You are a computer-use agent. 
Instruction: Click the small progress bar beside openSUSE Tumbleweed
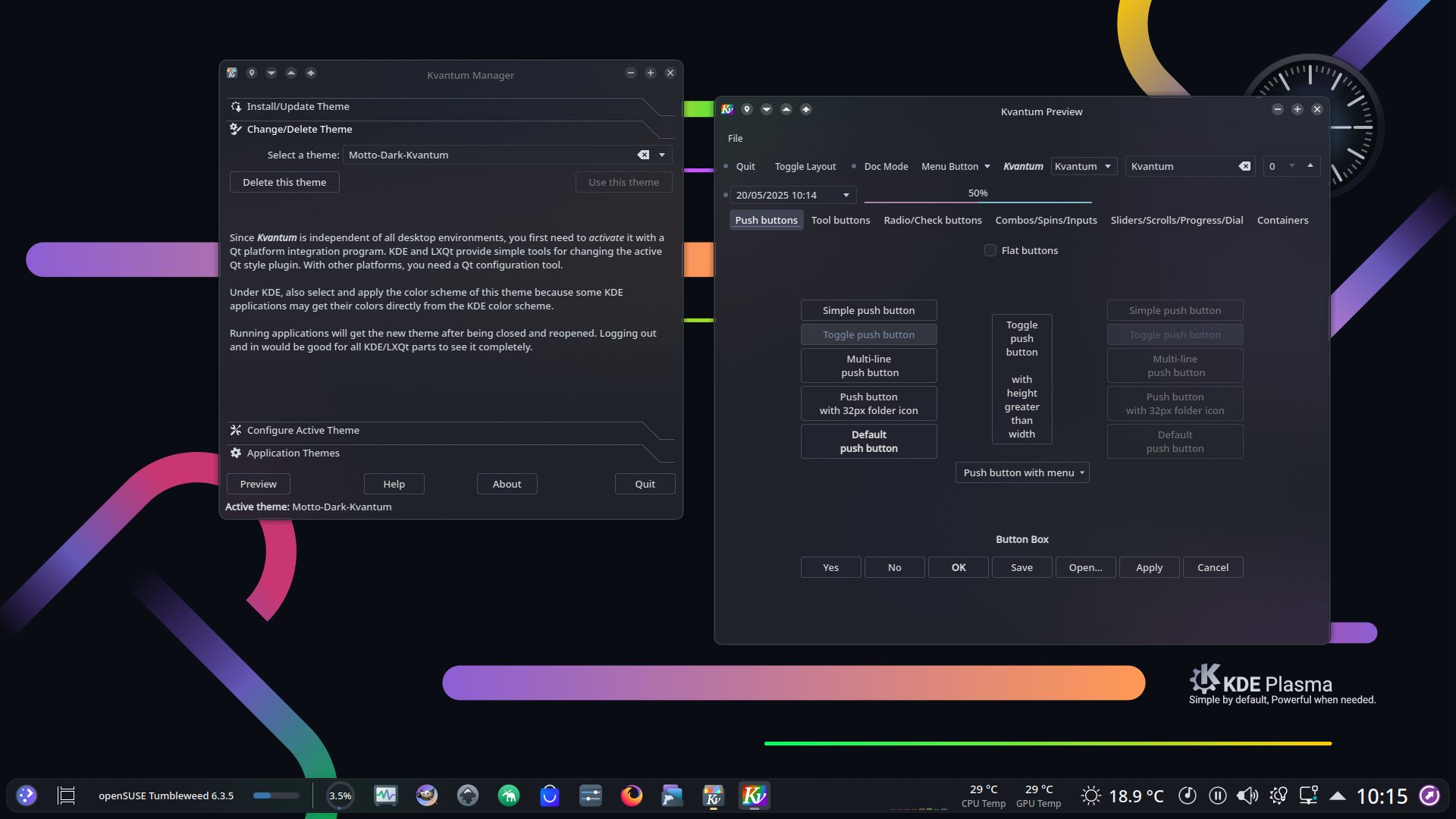point(276,795)
